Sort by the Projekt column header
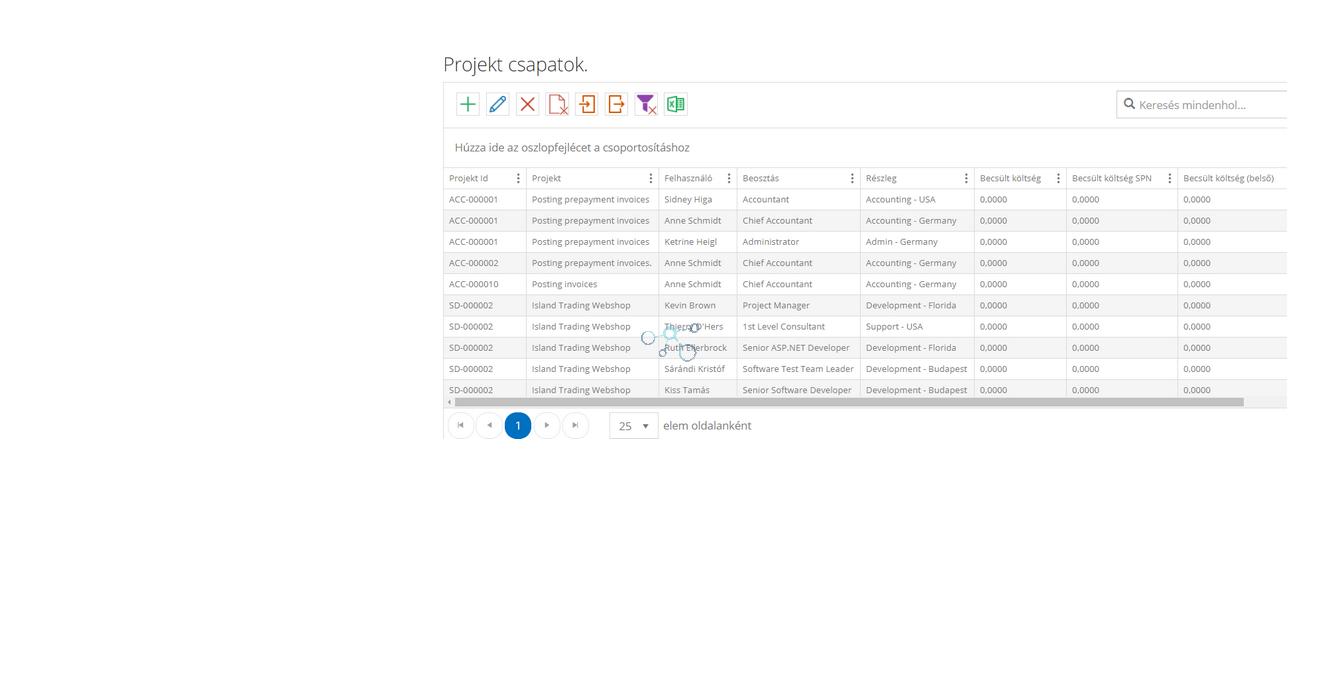Viewport: 1341px width, 686px height. [547, 179]
